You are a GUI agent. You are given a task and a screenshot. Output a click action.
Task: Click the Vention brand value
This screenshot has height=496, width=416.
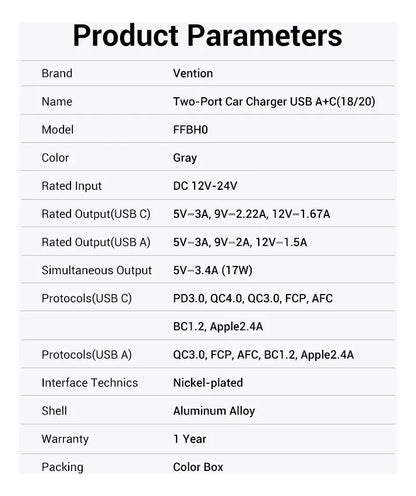(x=193, y=73)
